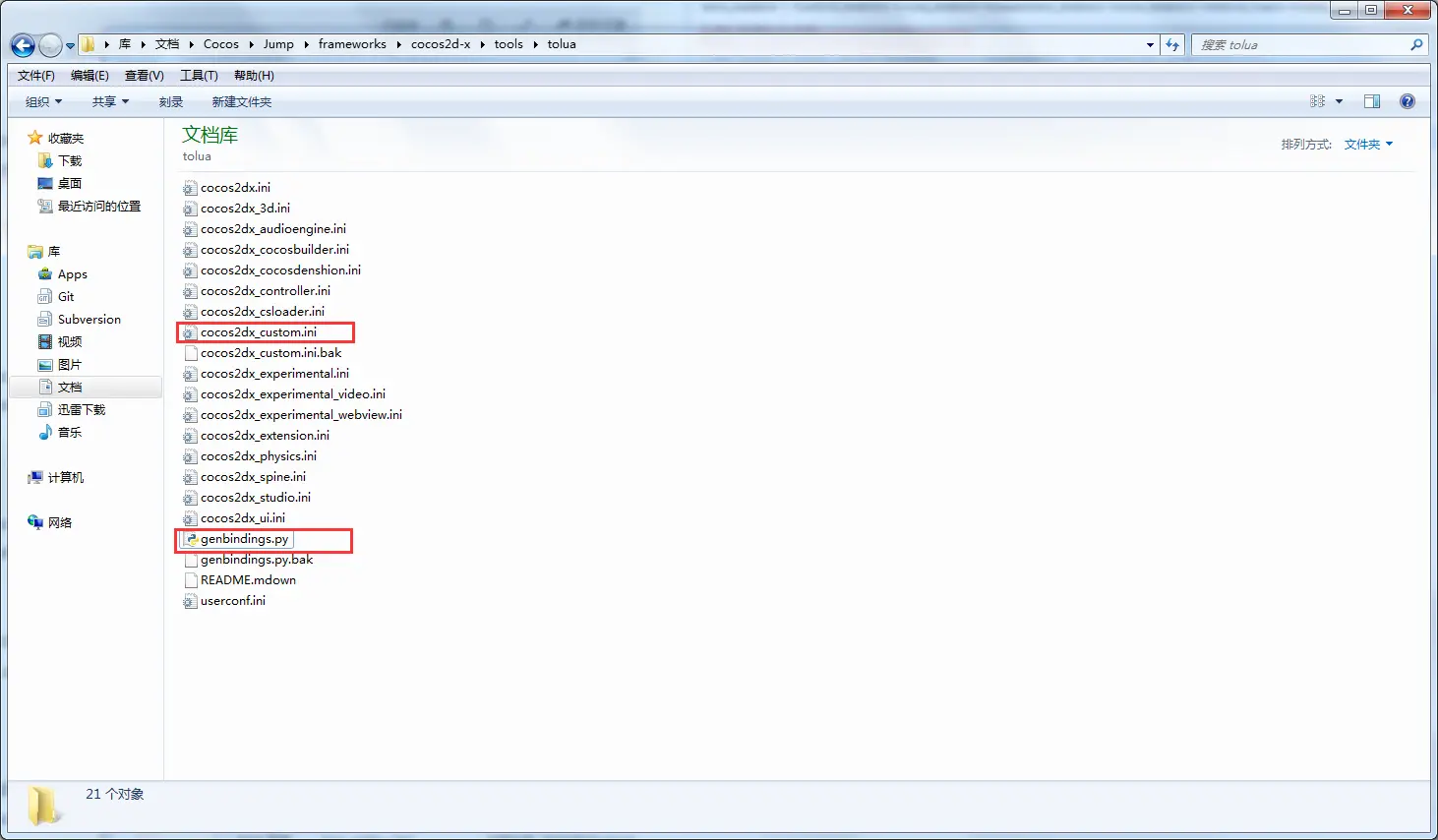Open the 查看(V) menu
Image resolution: width=1438 pixels, height=840 pixels.
click(145, 76)
